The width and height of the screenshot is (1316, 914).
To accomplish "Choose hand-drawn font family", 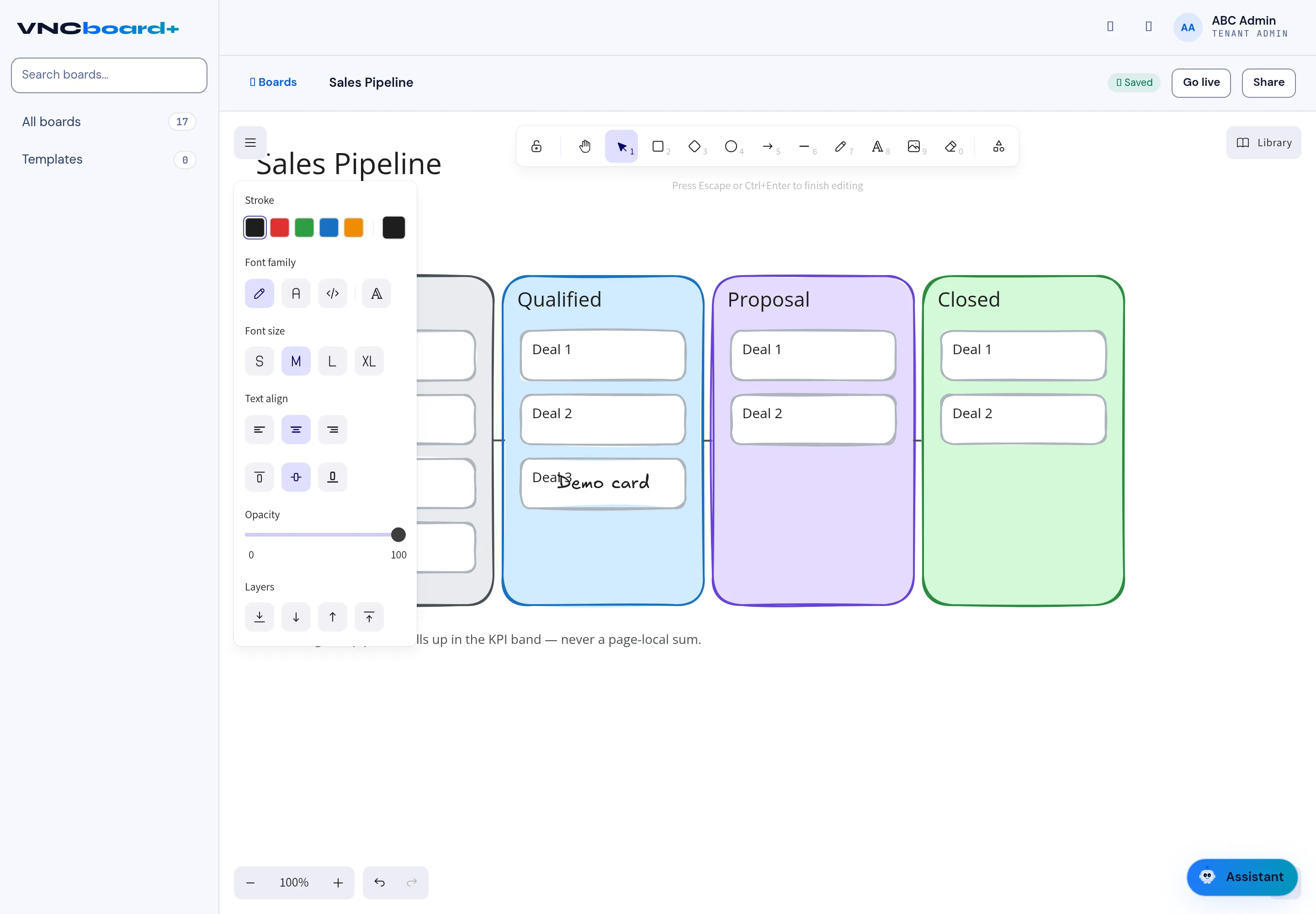I will point(260,294).
